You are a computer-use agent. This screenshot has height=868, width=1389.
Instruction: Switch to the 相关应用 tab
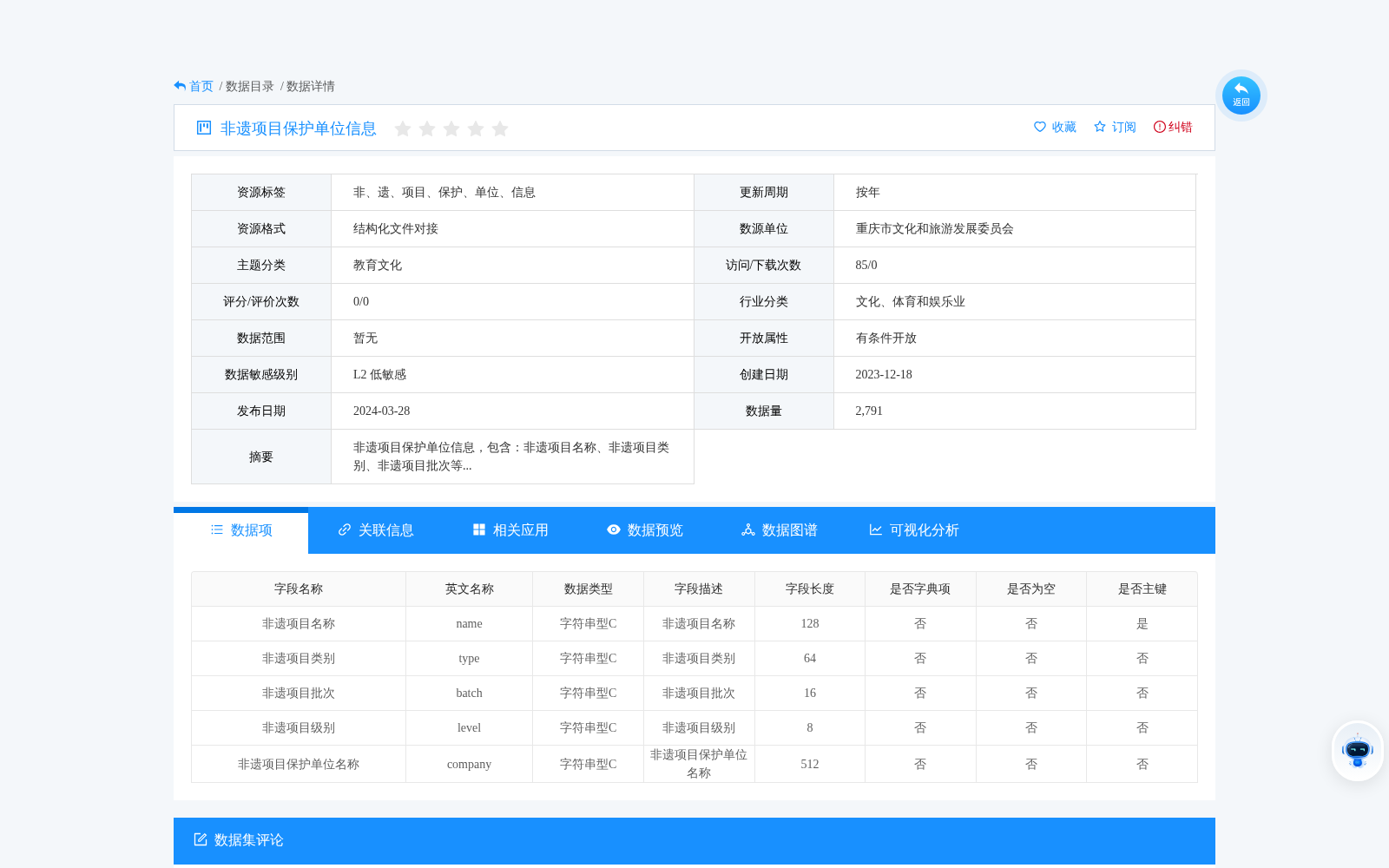510,530
